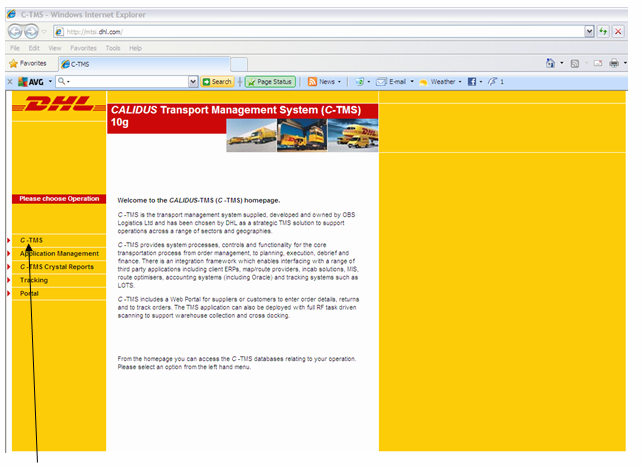Click the DHL airplane banner photo
Viewport: 642px width, 466px height.
pyautogui.click(x=353, y=136)
